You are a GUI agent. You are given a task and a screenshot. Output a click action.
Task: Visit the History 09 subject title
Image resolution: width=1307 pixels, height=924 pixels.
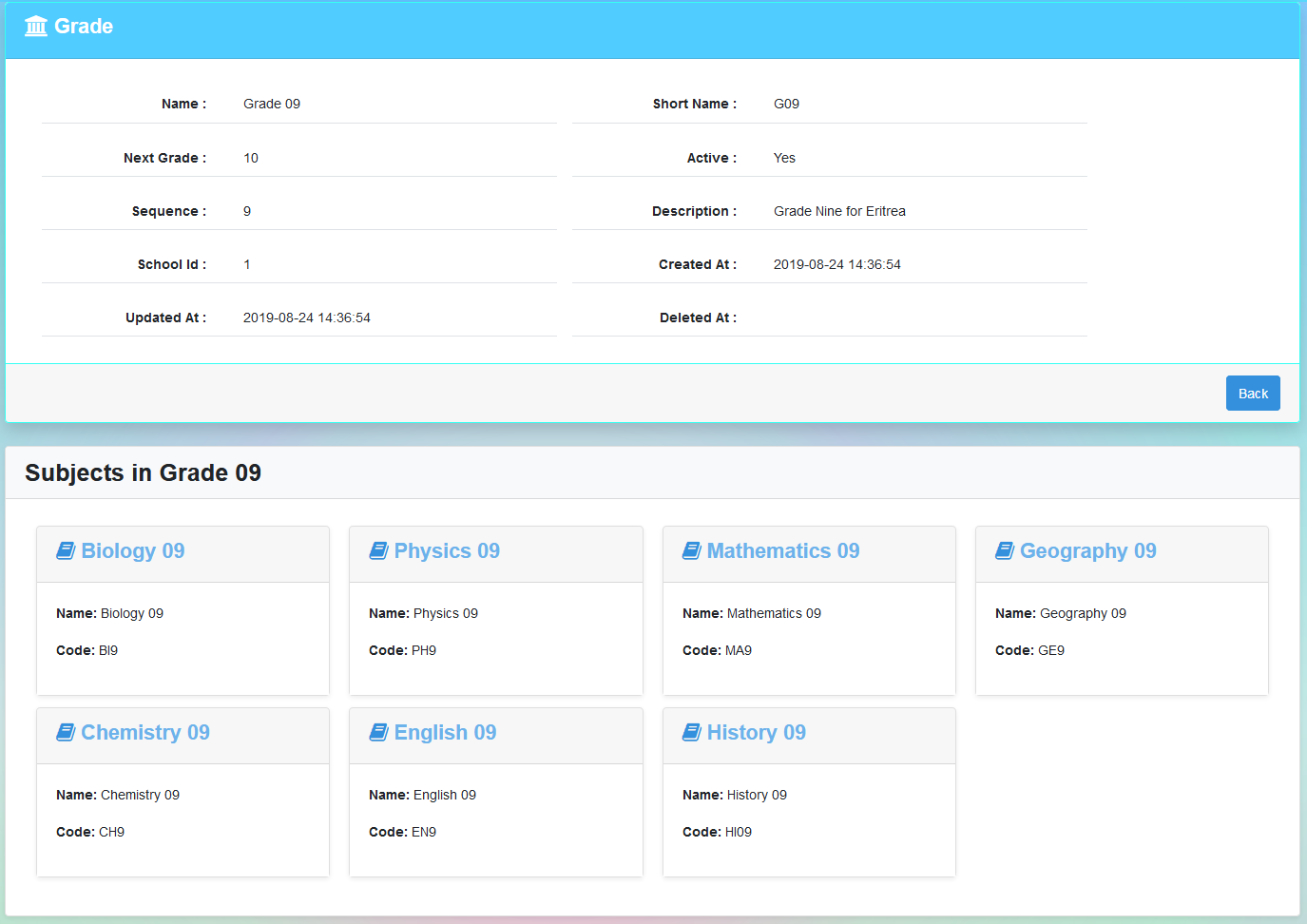tap(756, 733)
